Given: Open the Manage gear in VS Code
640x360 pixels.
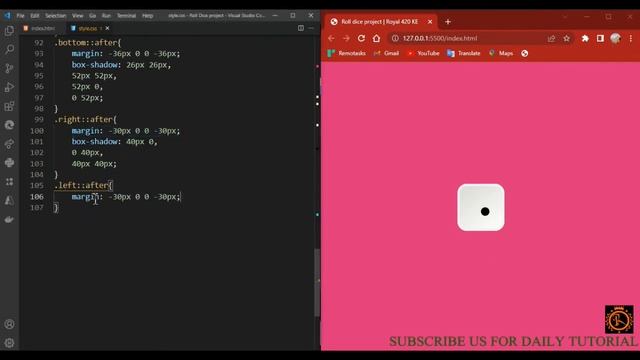Looking at the screenshot, I should coord(9,343).
